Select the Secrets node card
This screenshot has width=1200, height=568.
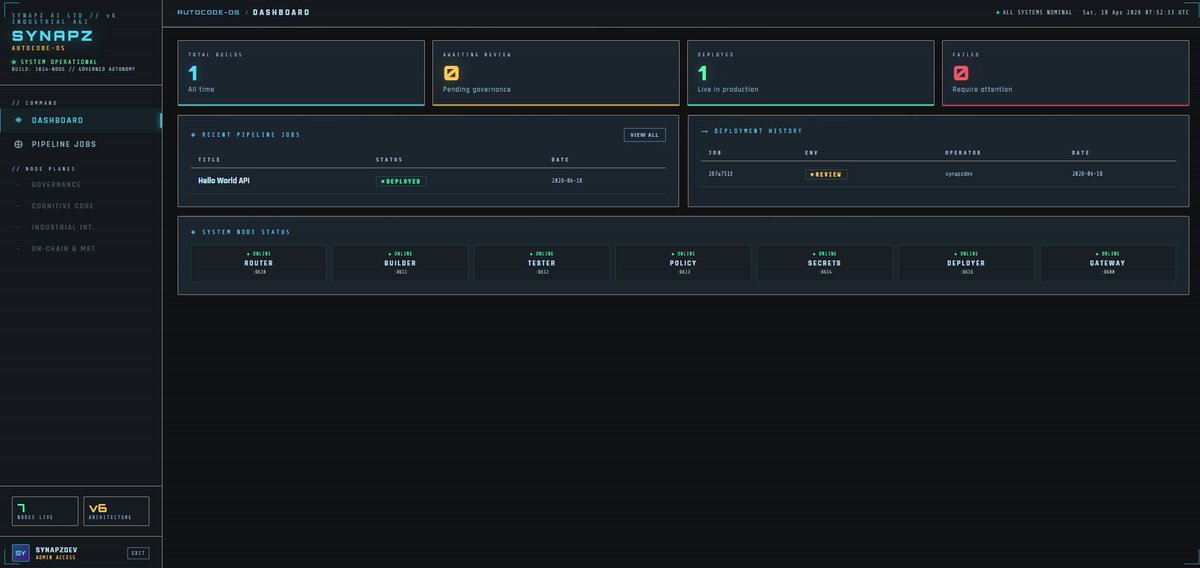[825, 263]
